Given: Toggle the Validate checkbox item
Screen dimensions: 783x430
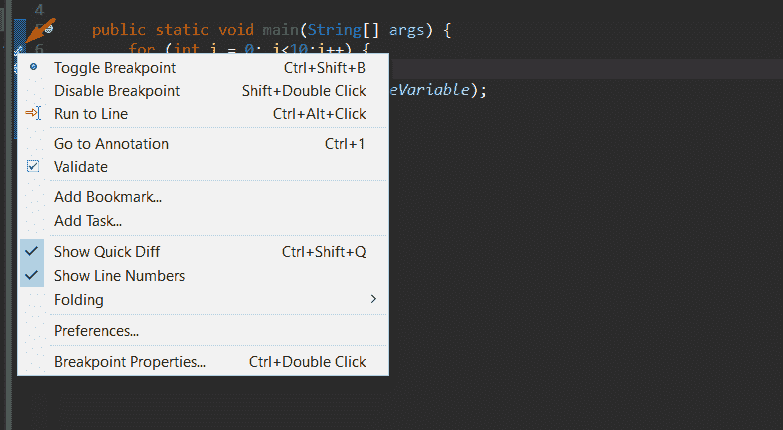Looking at the screenshot, I should [203, 166].
